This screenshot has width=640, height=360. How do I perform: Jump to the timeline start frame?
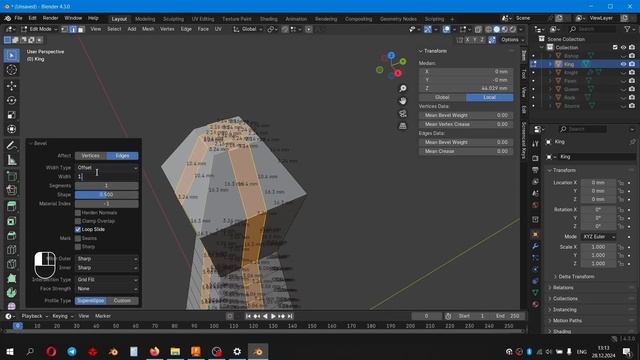[248, 316]
